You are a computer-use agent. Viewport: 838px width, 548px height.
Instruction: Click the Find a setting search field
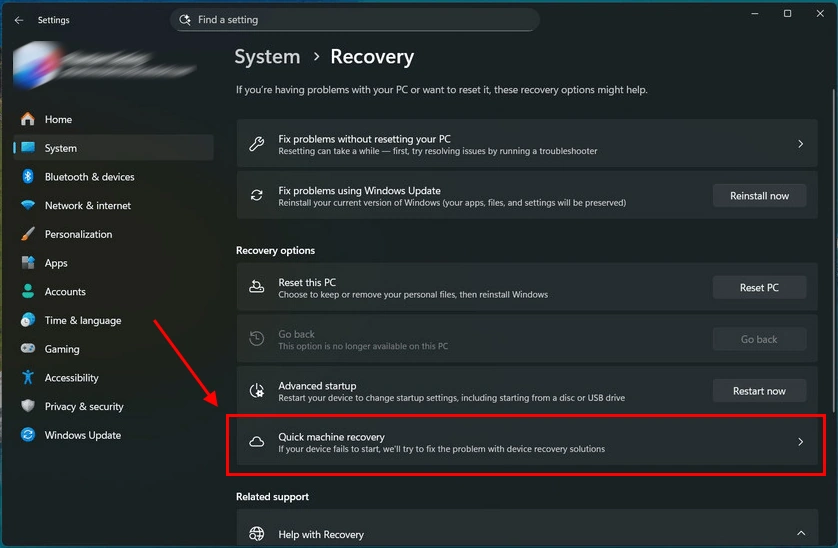(360, 20)
